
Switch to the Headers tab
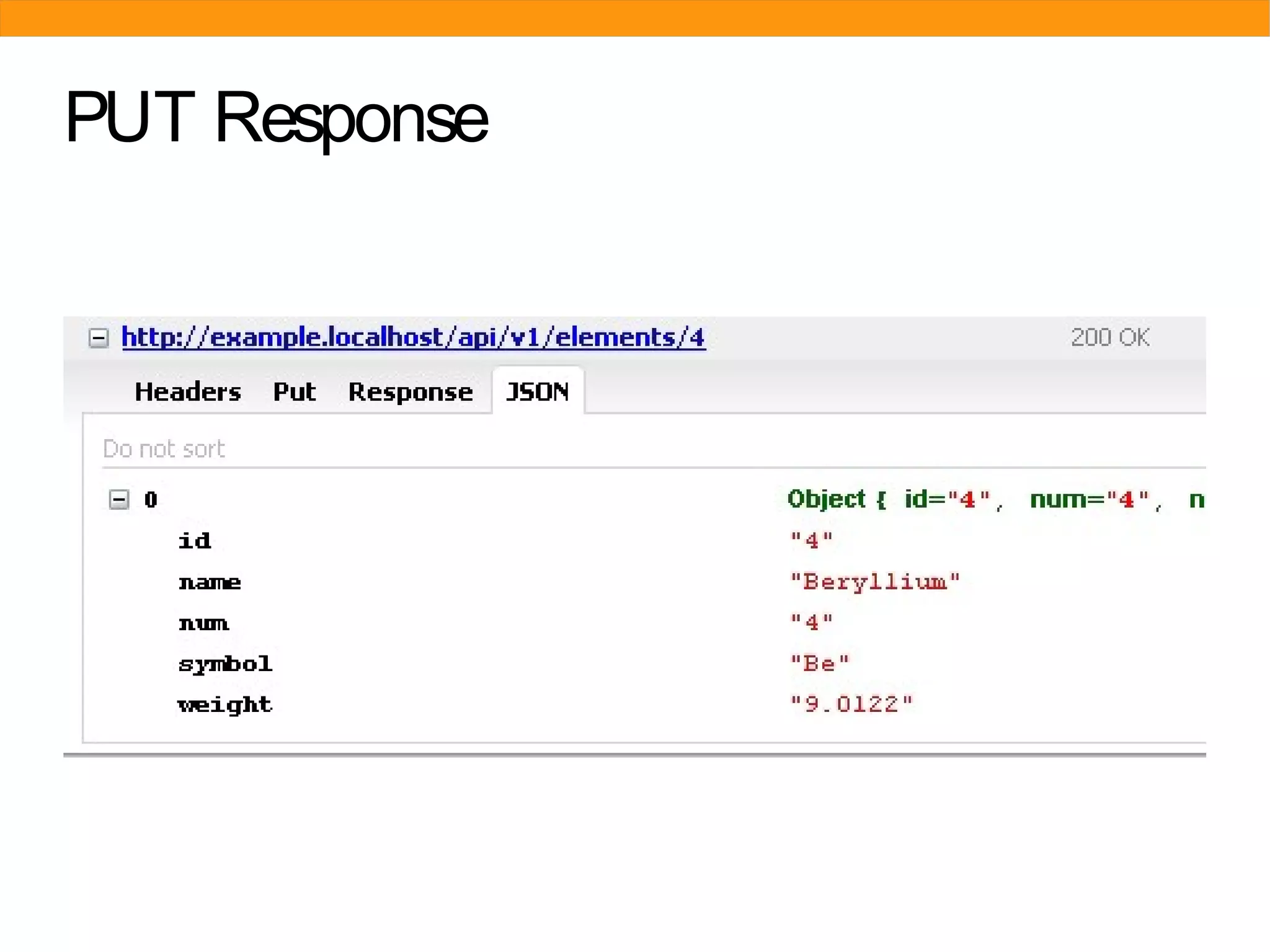tap(188, 392)
